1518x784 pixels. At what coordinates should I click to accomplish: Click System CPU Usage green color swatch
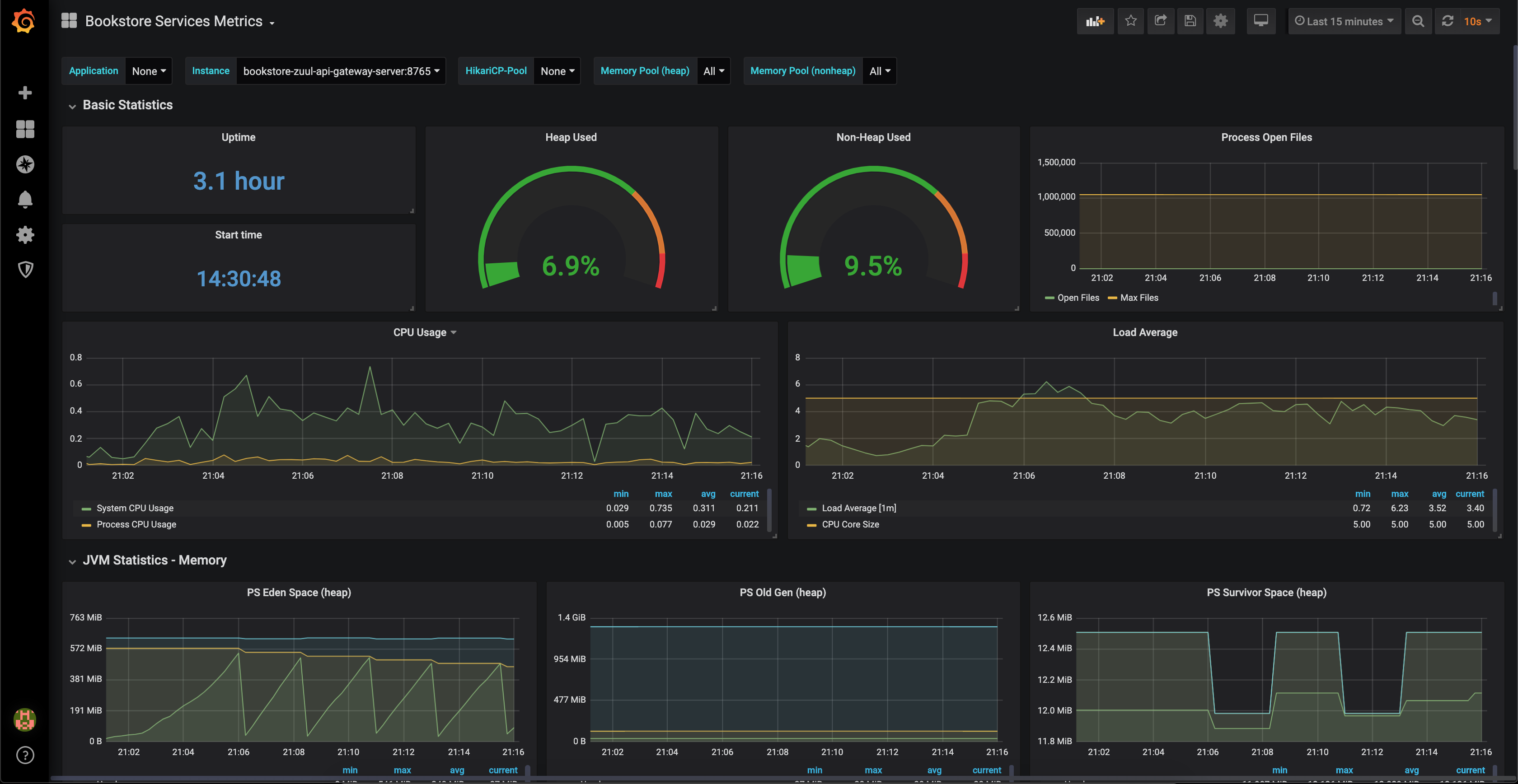pos(86,509)
